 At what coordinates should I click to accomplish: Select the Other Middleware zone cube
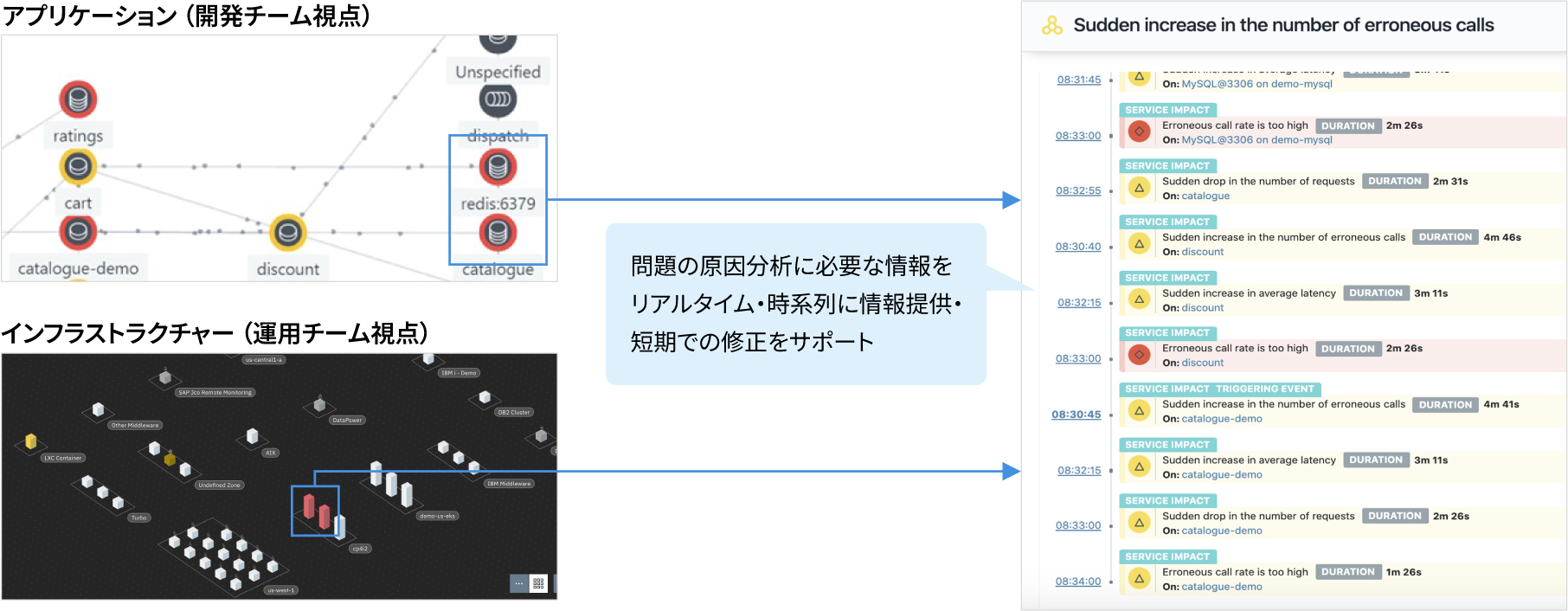(98, 408)
